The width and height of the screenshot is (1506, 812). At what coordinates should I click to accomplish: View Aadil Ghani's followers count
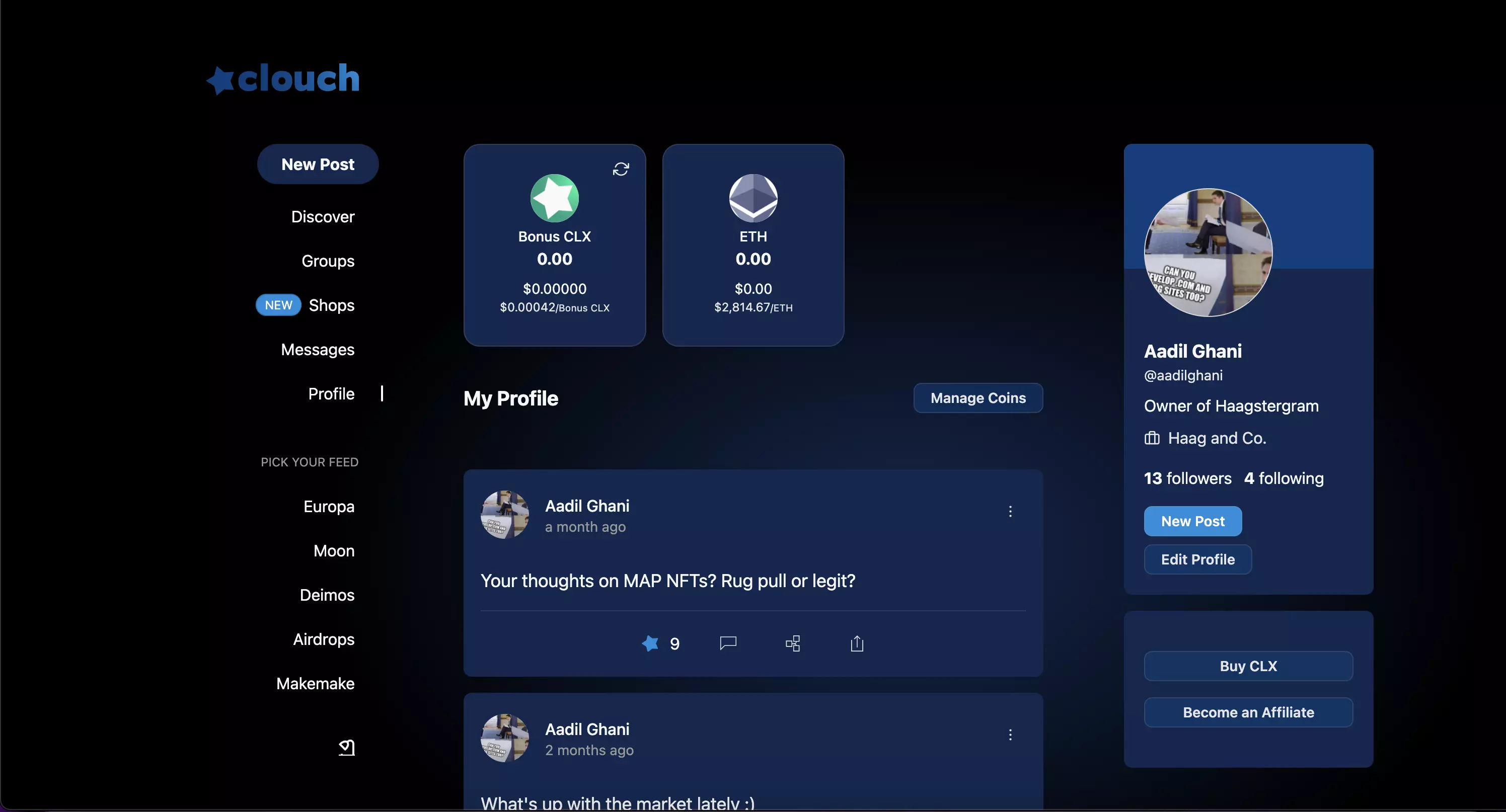click(1186, 478)
